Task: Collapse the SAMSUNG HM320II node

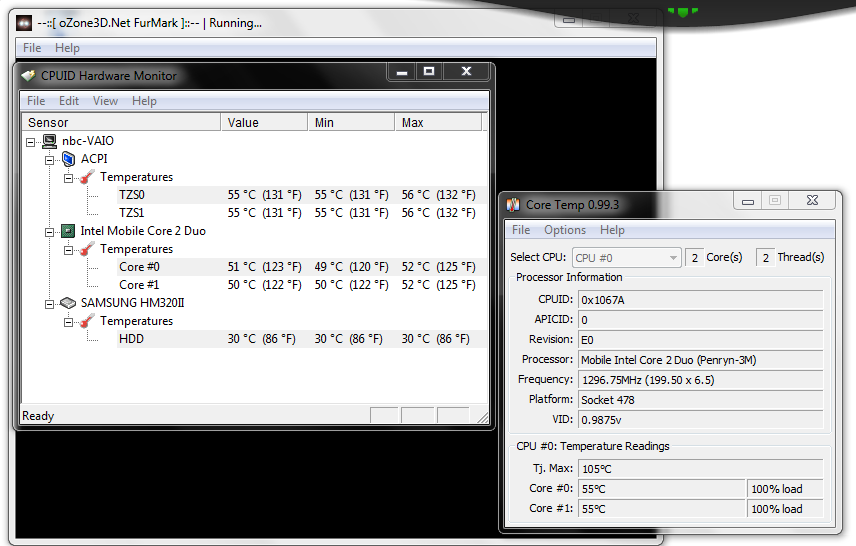Action: click(x=50, y=304)
